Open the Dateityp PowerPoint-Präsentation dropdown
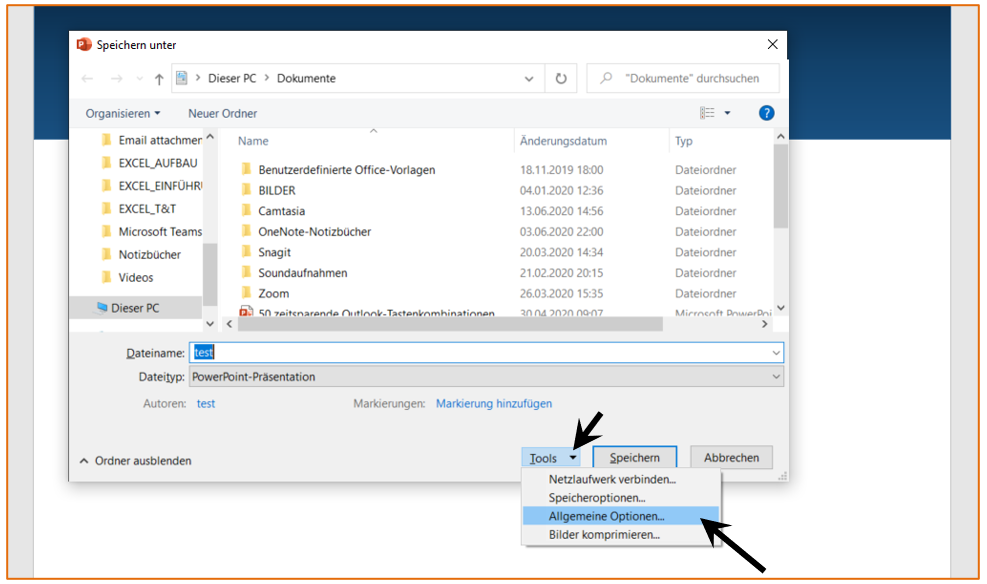987x584 pixels. click(486, 377)
